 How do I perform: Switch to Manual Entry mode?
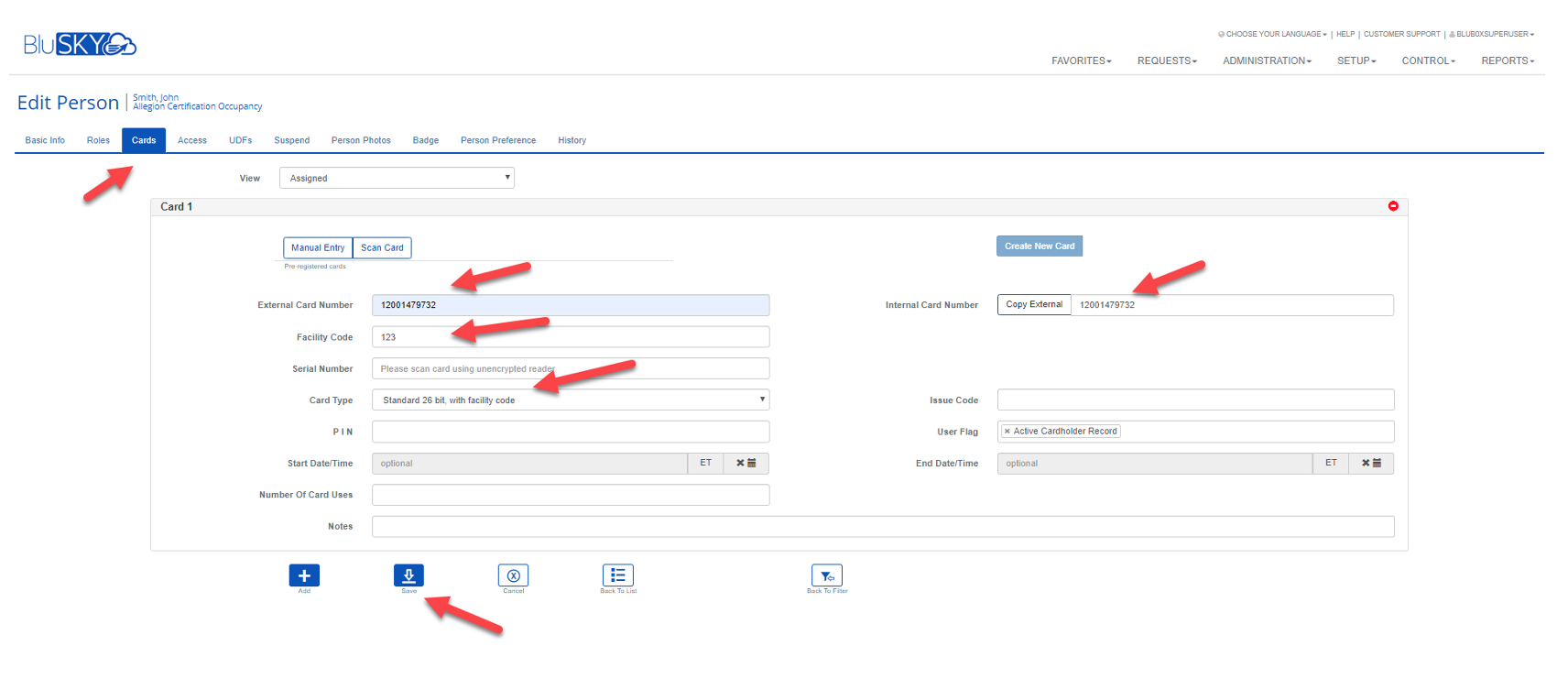pos(318,248)
